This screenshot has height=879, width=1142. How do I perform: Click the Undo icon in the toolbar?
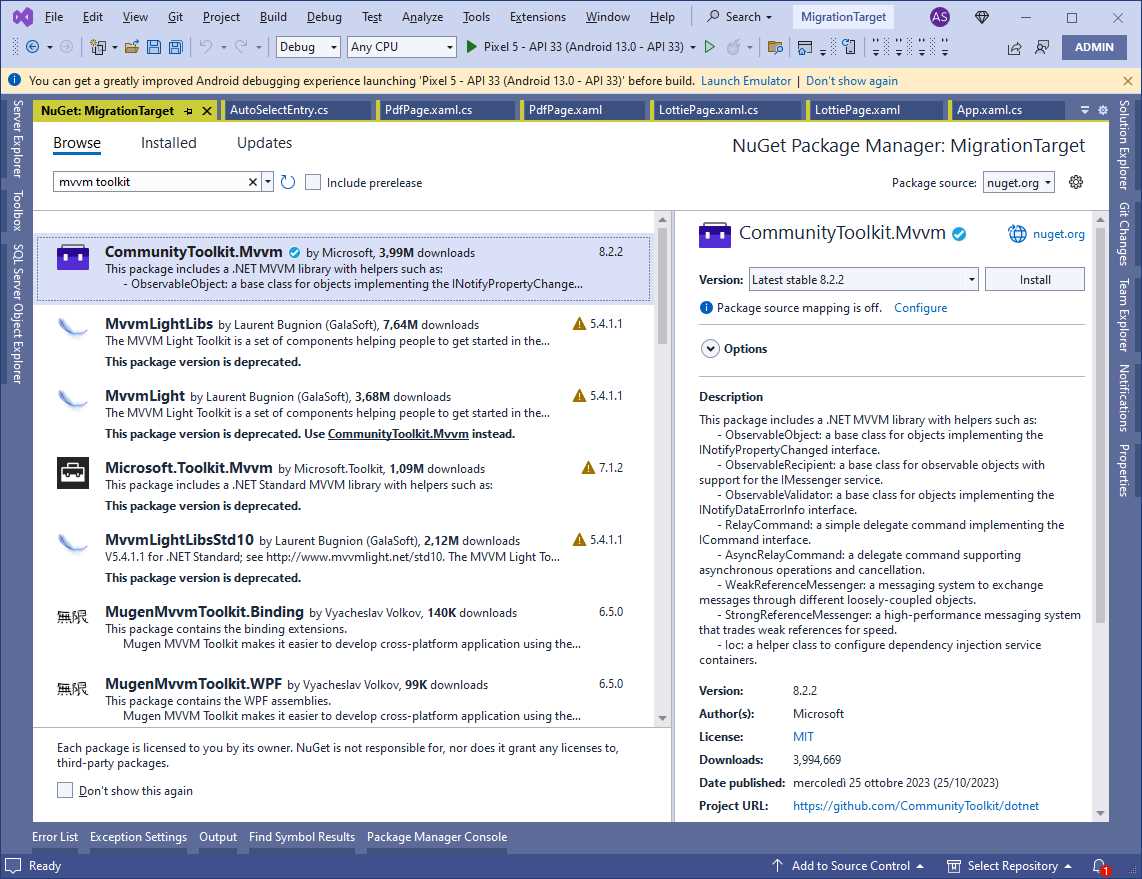pyautogui.click(x=208, y=47)
